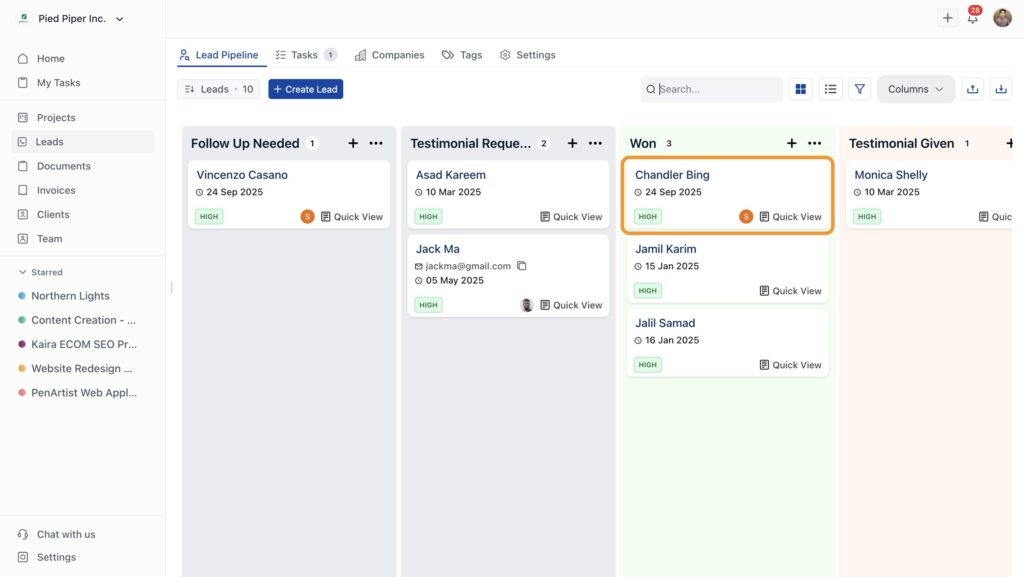Open the filter icon
1024x577 pixels.
coord(859,89)
